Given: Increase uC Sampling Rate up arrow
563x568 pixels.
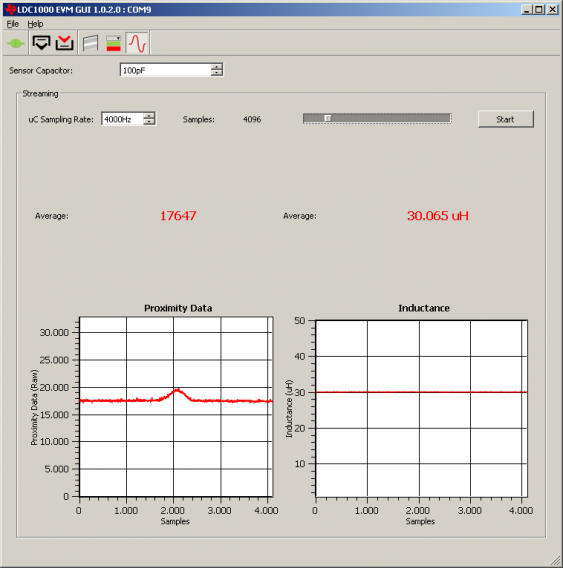Looking at the screenshot, I should pos(149,116).
